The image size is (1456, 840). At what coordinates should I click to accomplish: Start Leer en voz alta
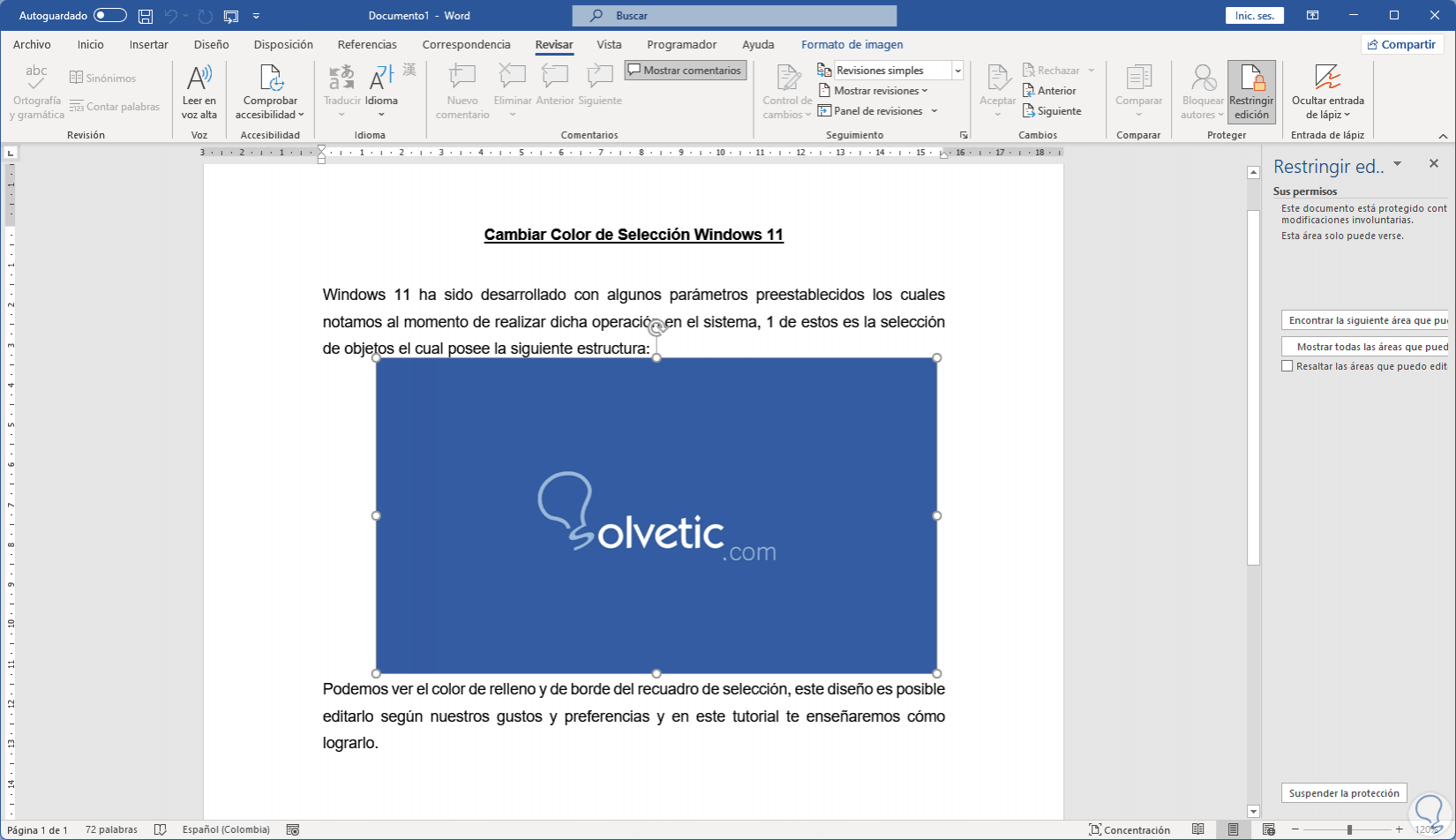[199, 93]
